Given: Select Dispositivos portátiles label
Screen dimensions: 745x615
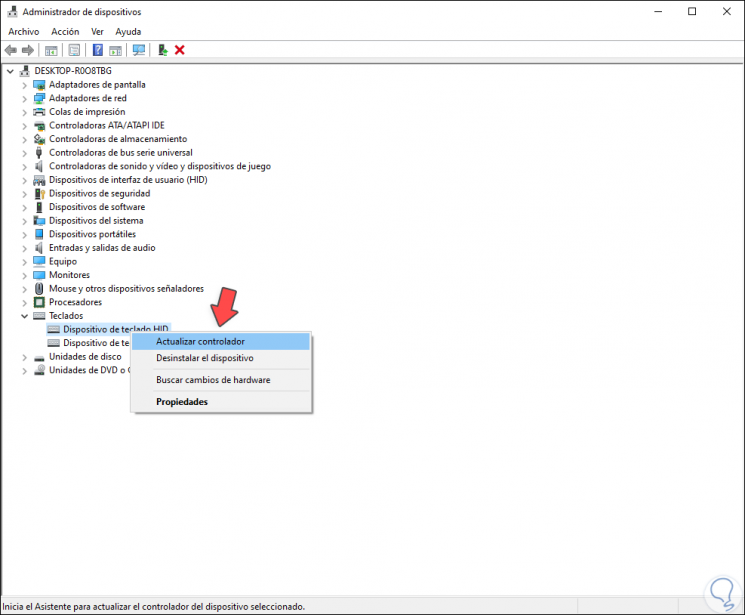Looking at the screenshot, I should [93, 234].
